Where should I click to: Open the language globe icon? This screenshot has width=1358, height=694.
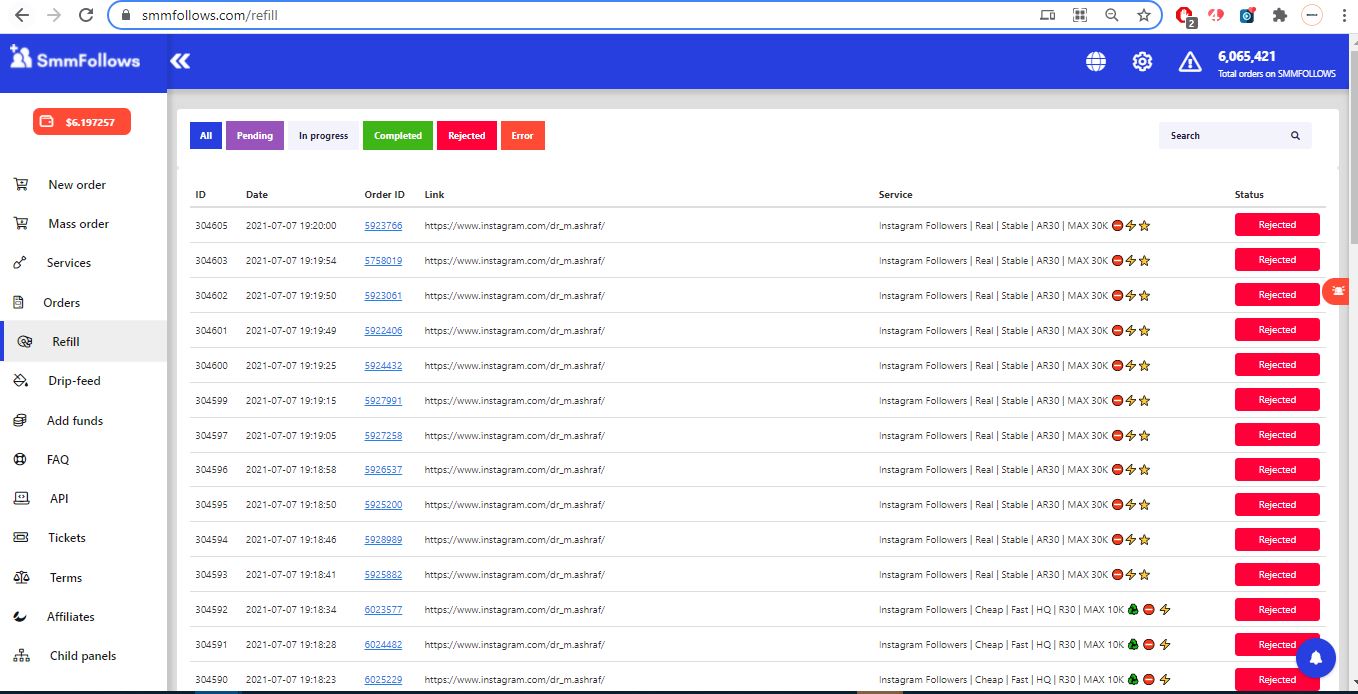(1096, 62)
